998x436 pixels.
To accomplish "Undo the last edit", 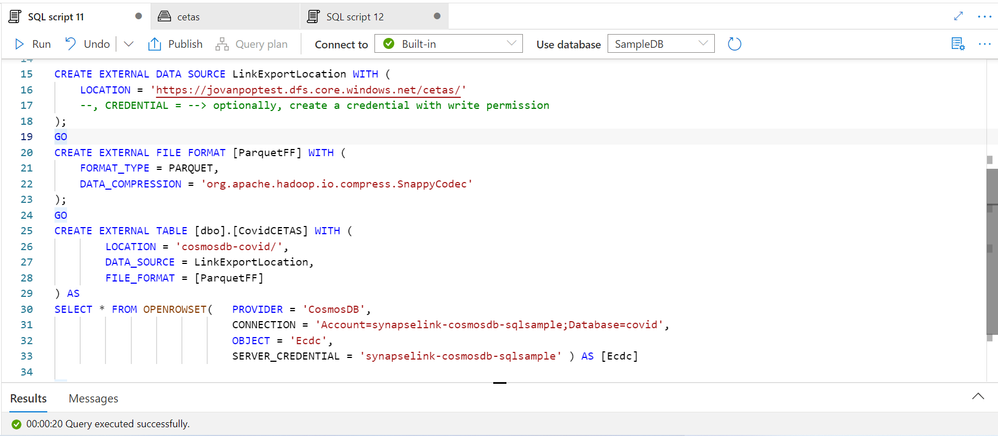I will 88,44.
